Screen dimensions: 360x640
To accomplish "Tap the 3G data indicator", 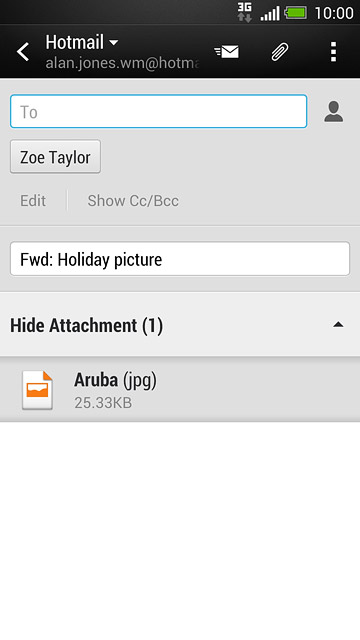I will click(244, 12).
